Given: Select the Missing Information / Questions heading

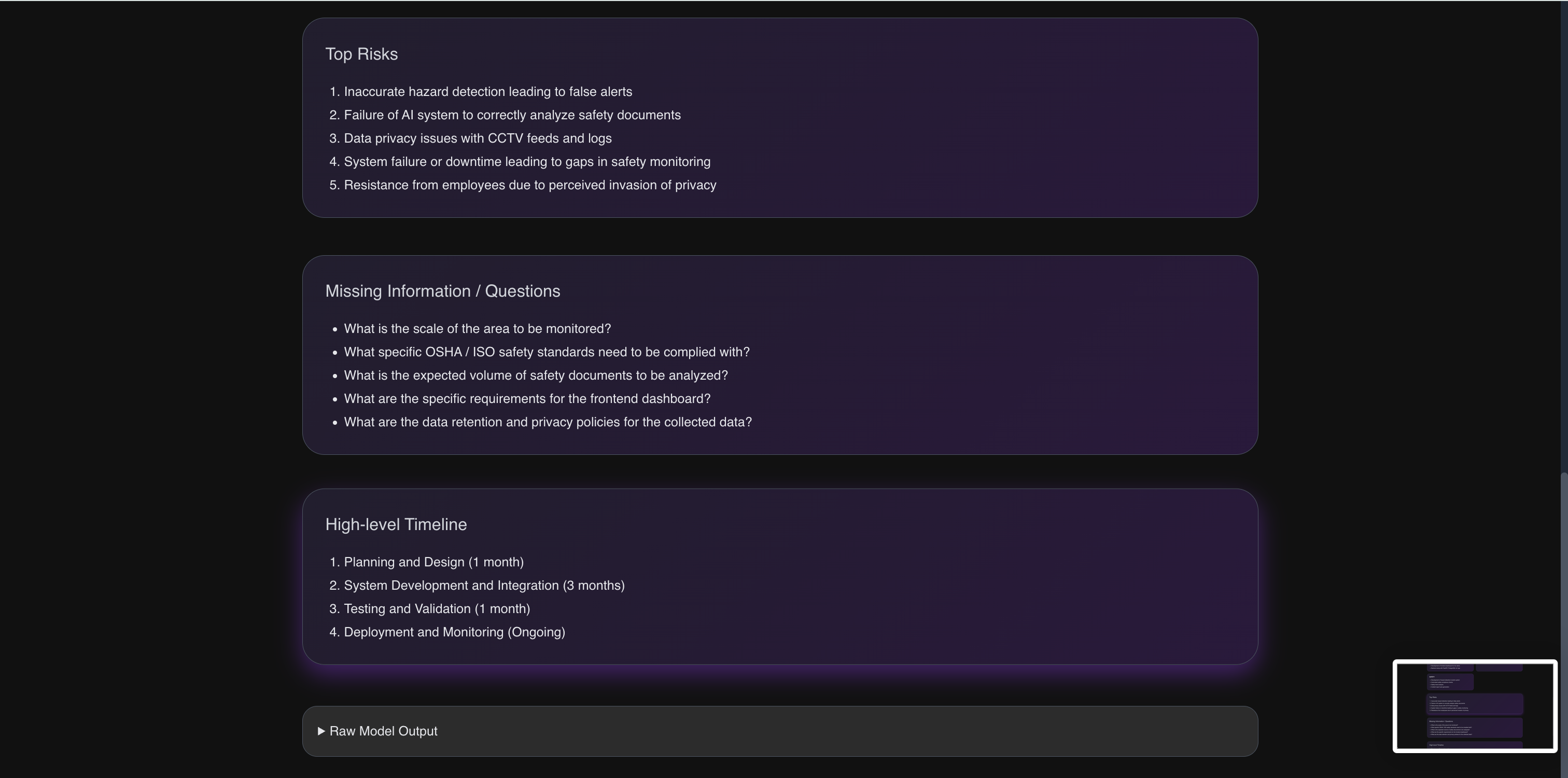Looking at the screenshot, I should click(x=442, y=291).
